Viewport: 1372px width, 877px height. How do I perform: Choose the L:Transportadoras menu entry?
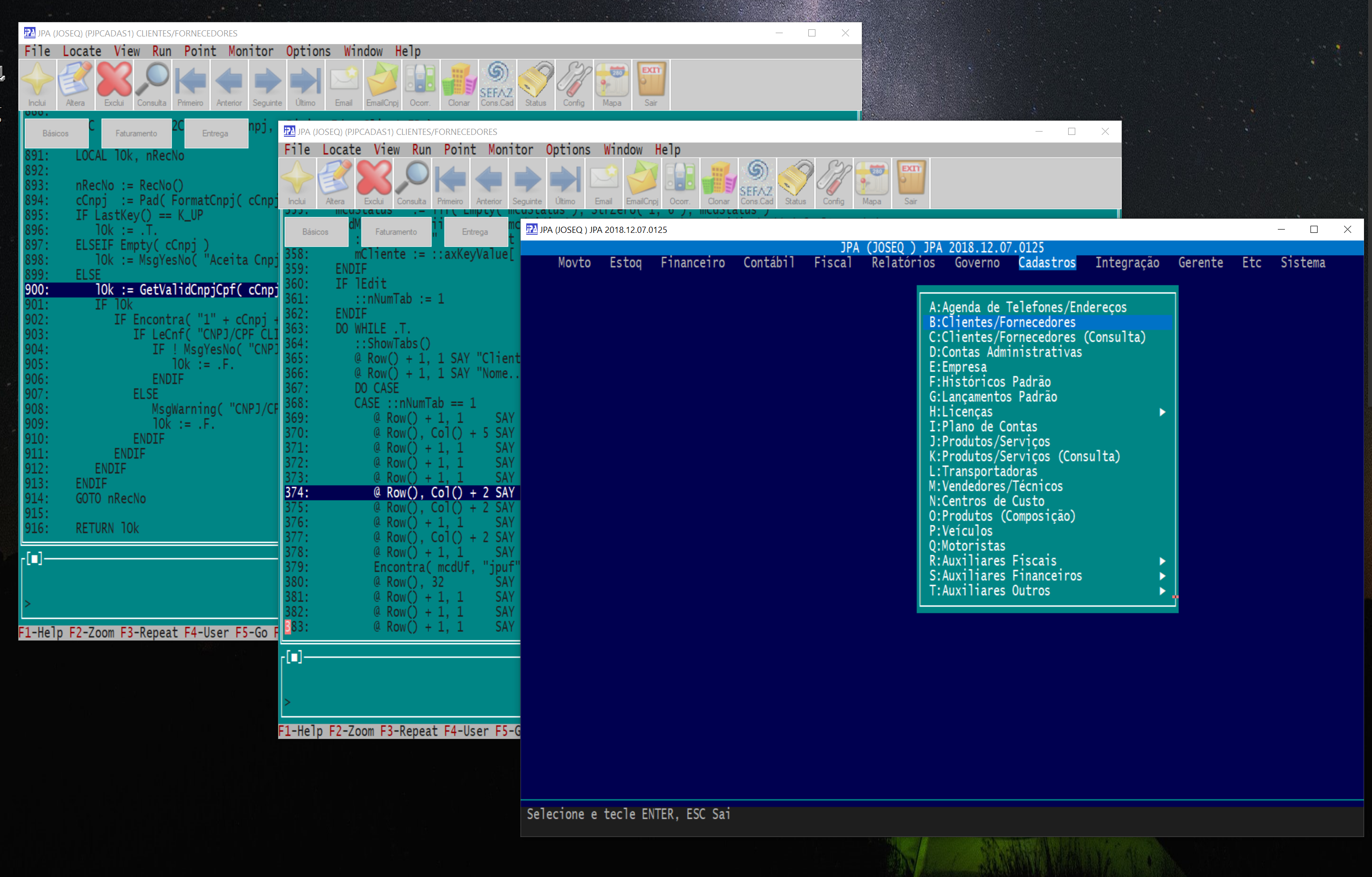(x=983, y=472)
